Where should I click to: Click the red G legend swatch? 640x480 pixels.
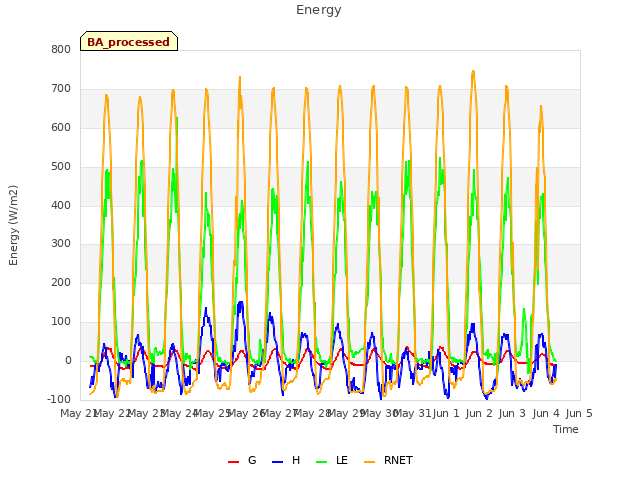coord(233,462)
